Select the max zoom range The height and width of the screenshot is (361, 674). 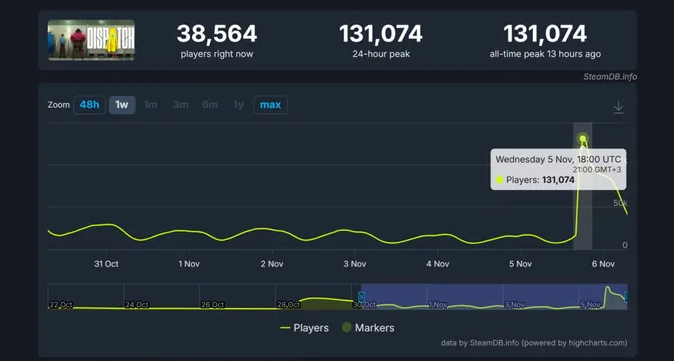coord(270,105)
